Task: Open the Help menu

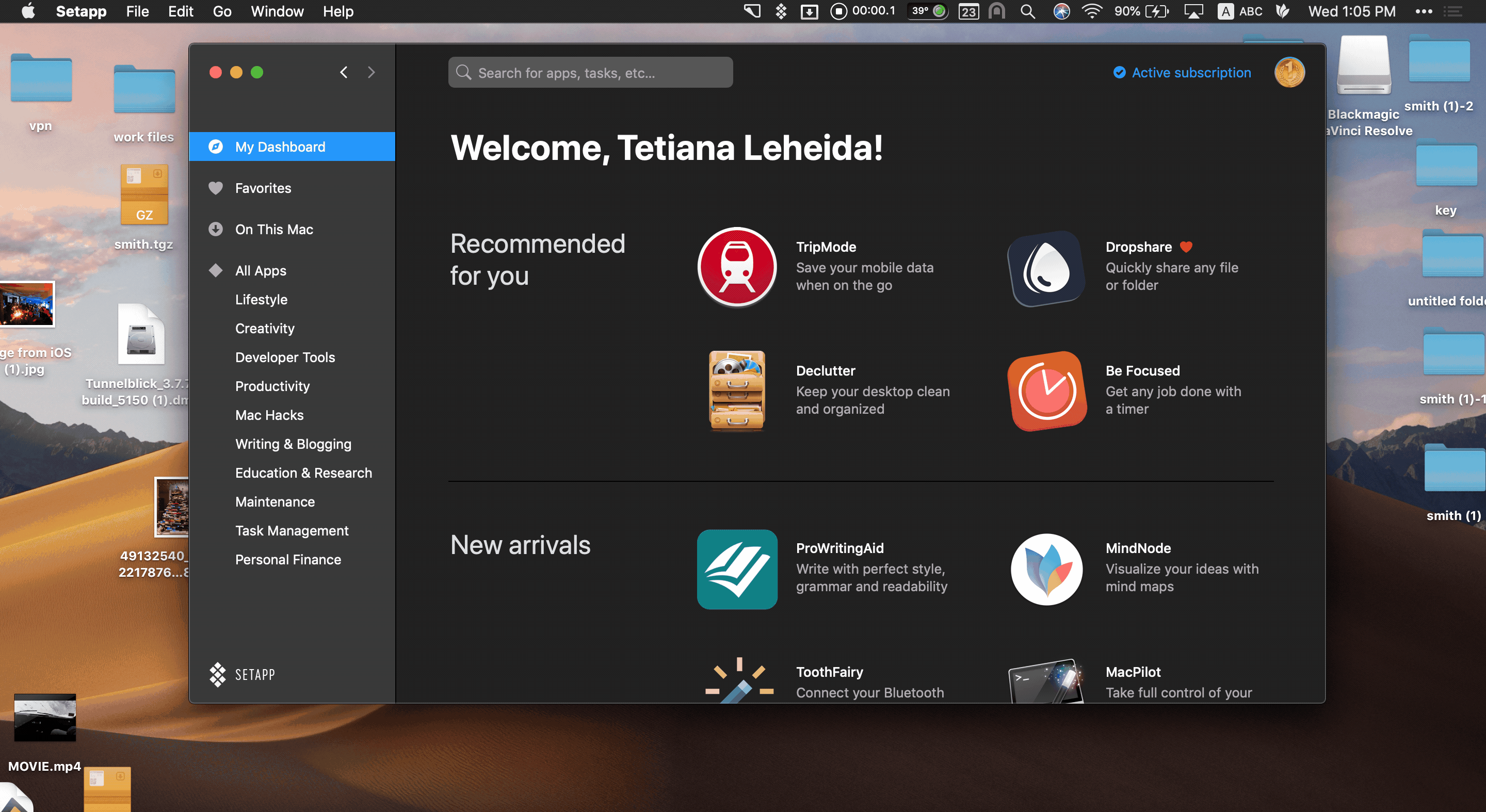Action: (338, 11)
